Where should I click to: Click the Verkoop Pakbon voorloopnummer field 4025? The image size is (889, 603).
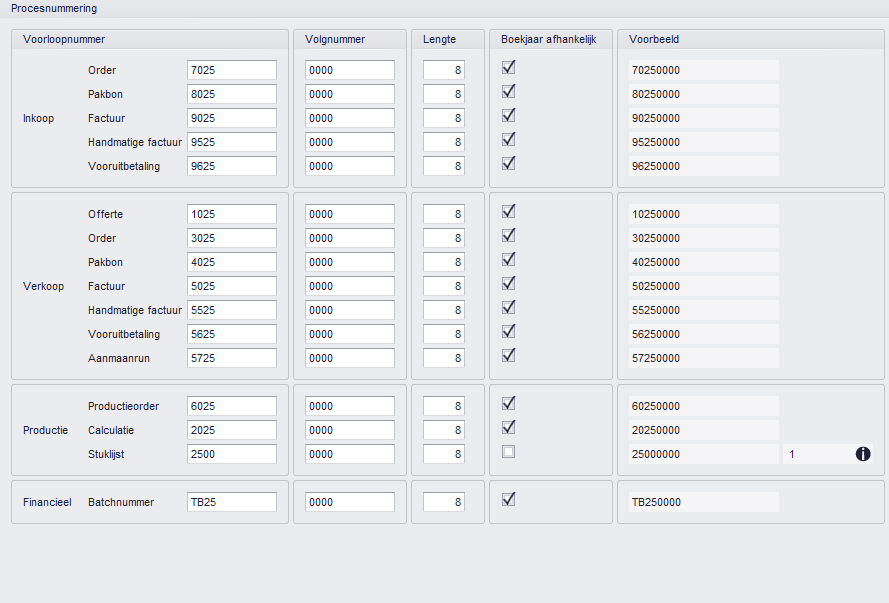[232, 262]
